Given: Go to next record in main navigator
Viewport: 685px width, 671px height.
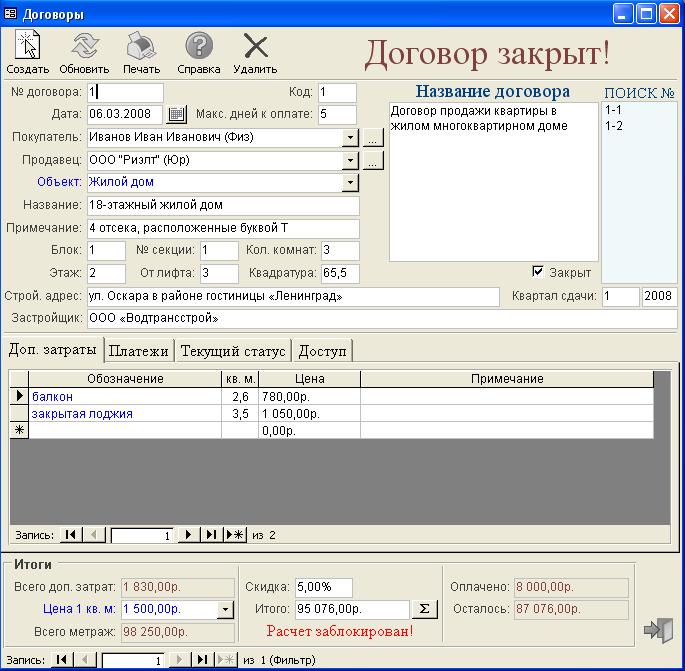Looking at the screenshot, I should coord(179,660).
